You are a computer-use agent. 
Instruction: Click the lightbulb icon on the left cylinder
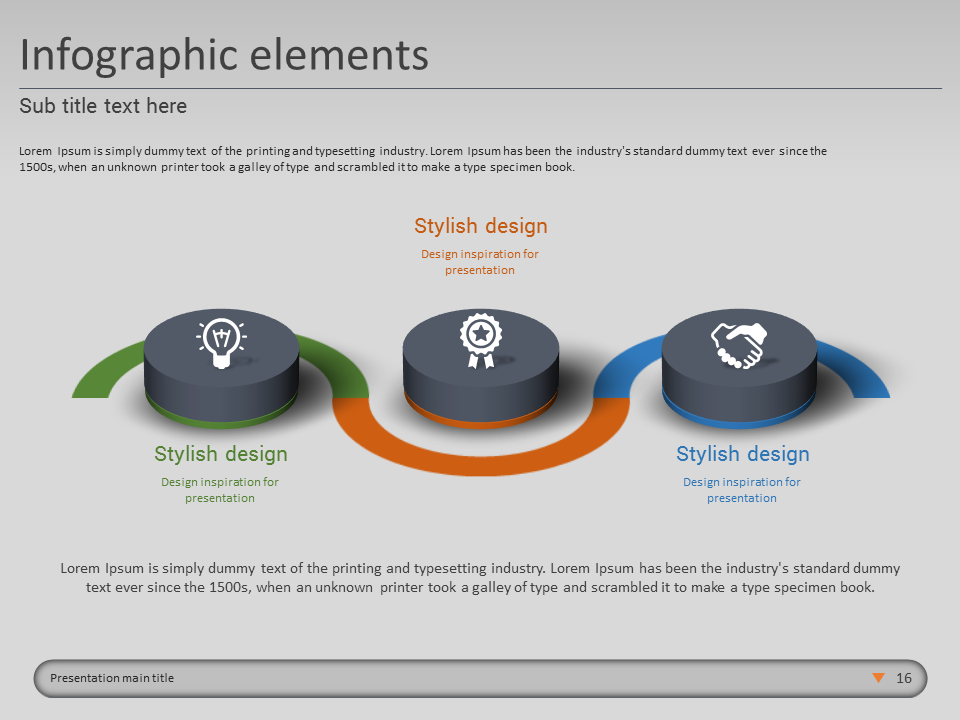tap(221, 343)
